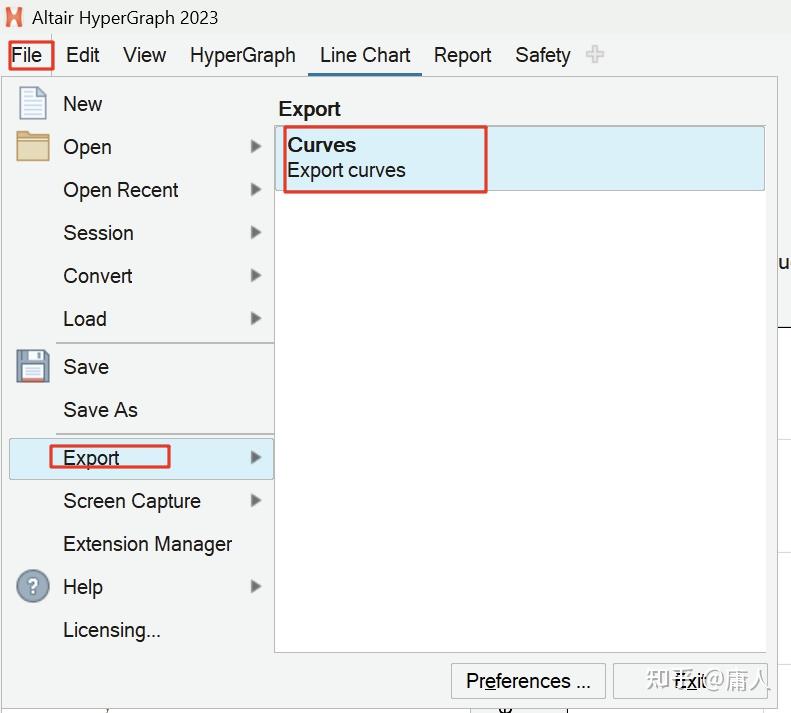Choose Save As from File menu
Viewport: 791px width, 713px height.
point(100,410)
